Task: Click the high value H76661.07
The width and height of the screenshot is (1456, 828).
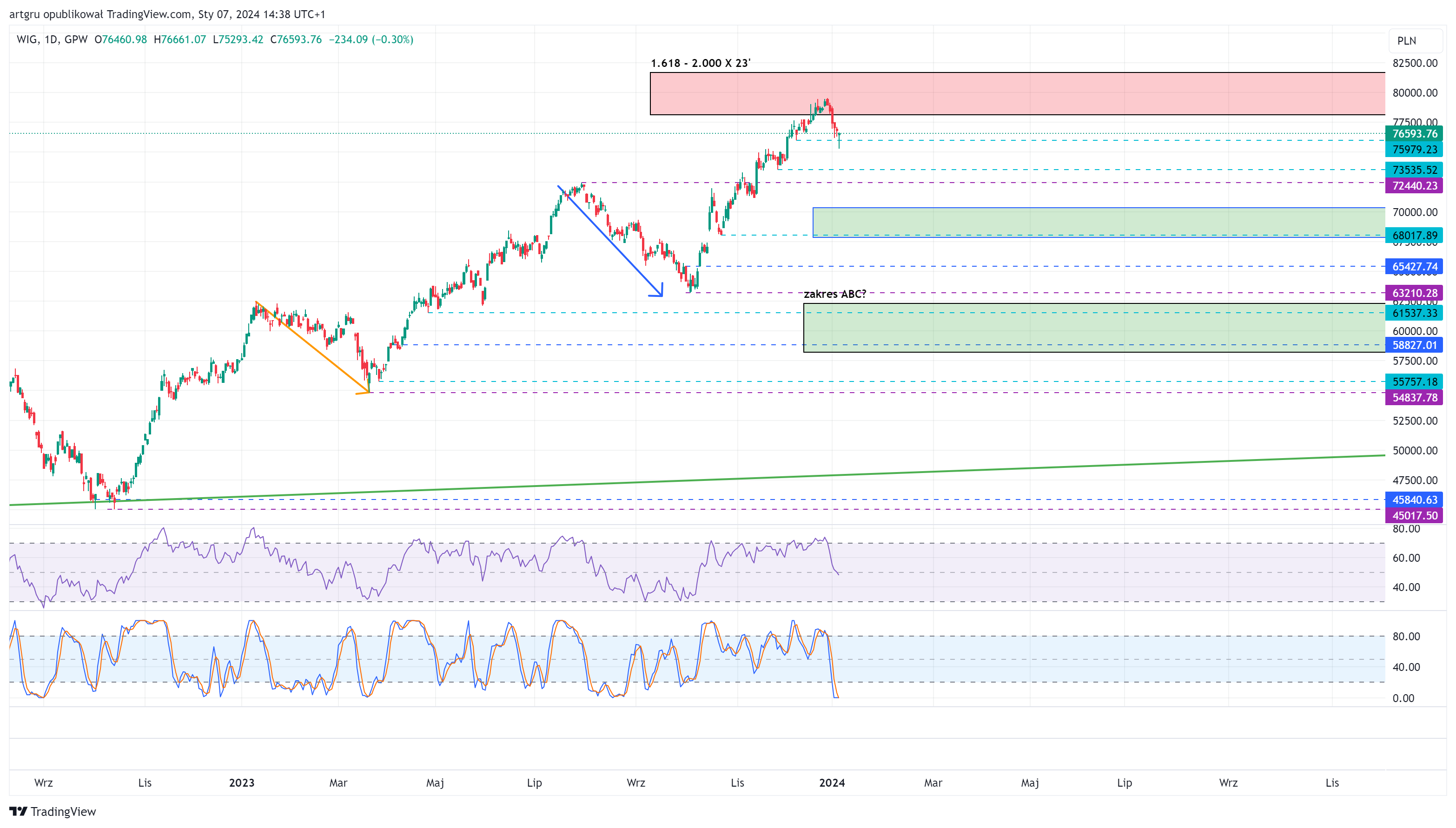Action: coord(180,39)
